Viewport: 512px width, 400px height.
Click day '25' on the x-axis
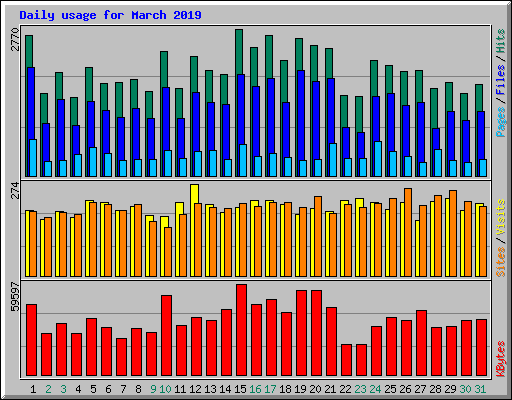[390, 389]
